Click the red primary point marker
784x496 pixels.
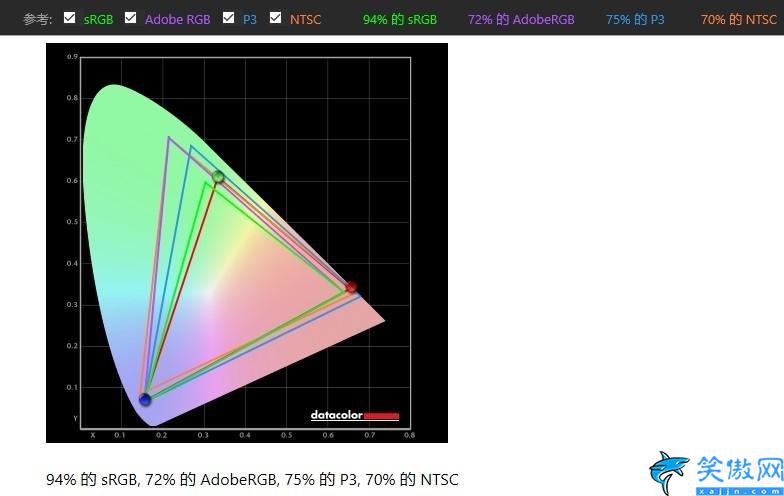point(351,286)
